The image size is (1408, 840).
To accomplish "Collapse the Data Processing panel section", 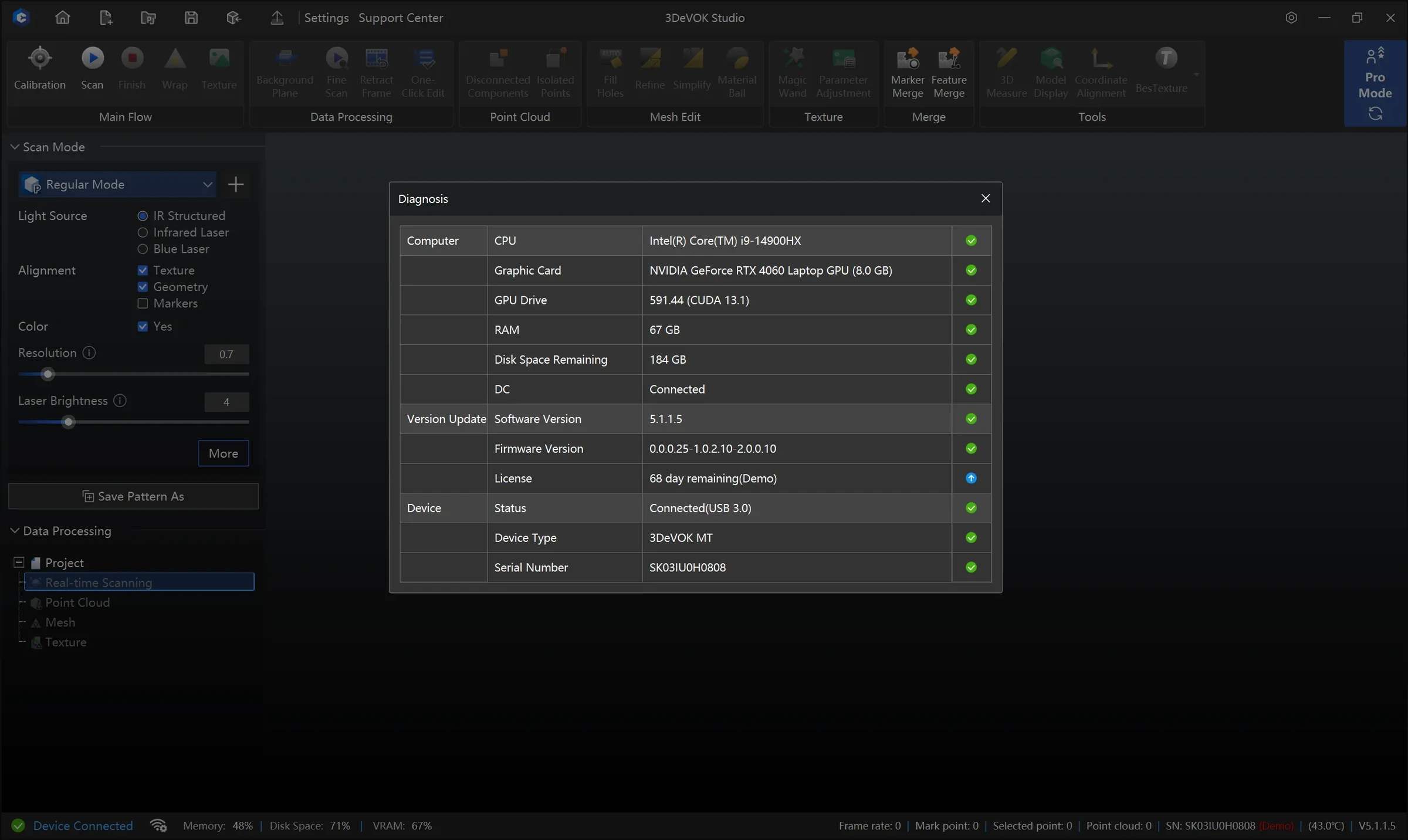I will click(15, 531).
